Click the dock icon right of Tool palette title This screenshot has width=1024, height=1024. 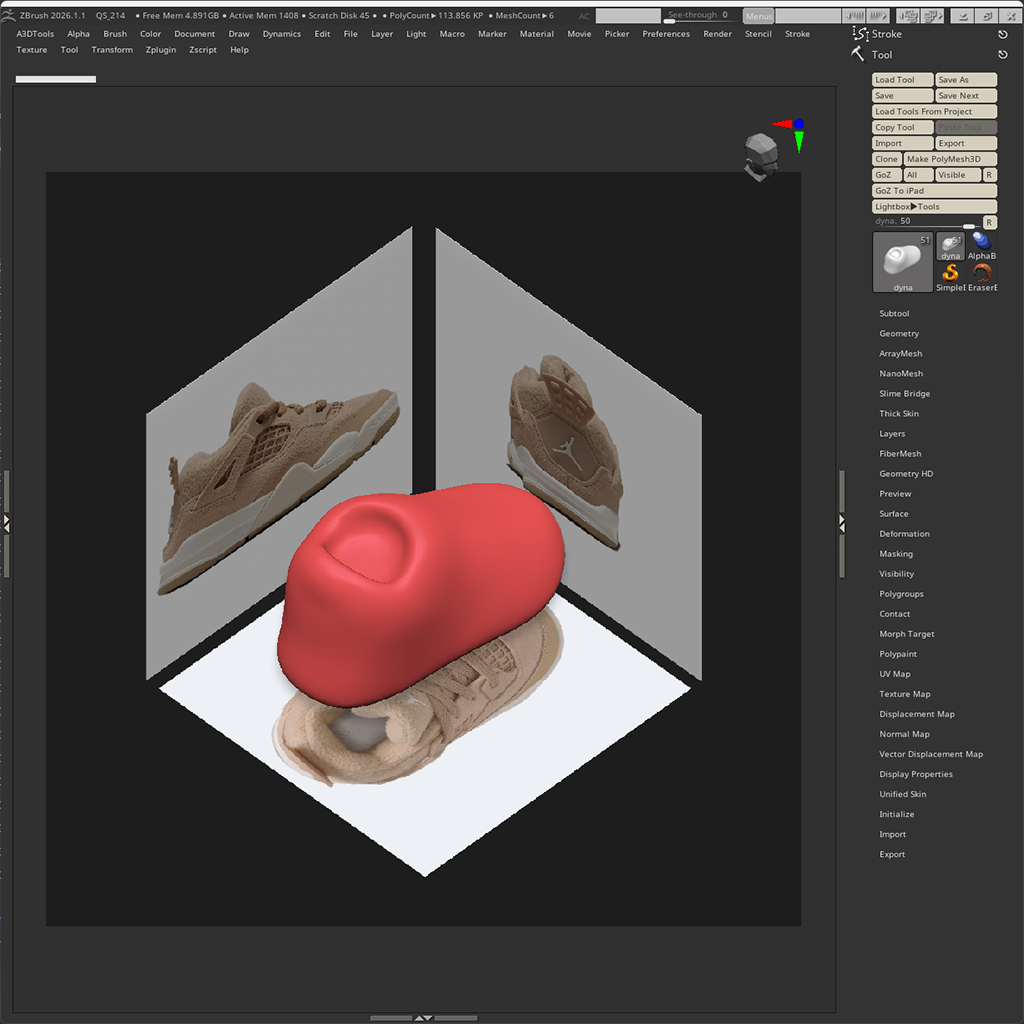1002,55
